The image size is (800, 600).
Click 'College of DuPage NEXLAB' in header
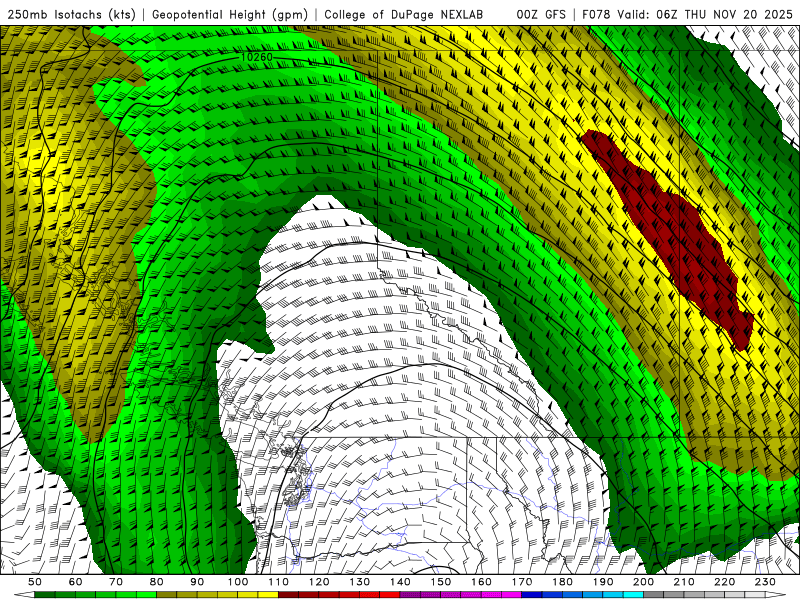coord(403,15)
